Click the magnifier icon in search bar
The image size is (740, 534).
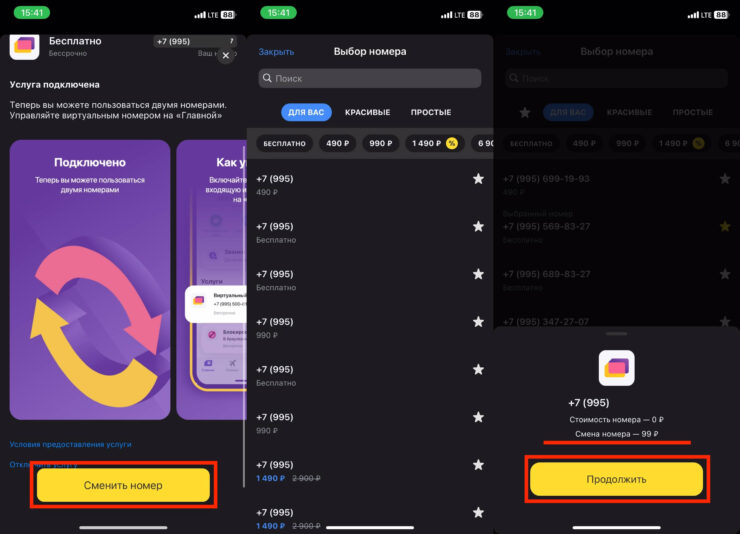(267, 78)
